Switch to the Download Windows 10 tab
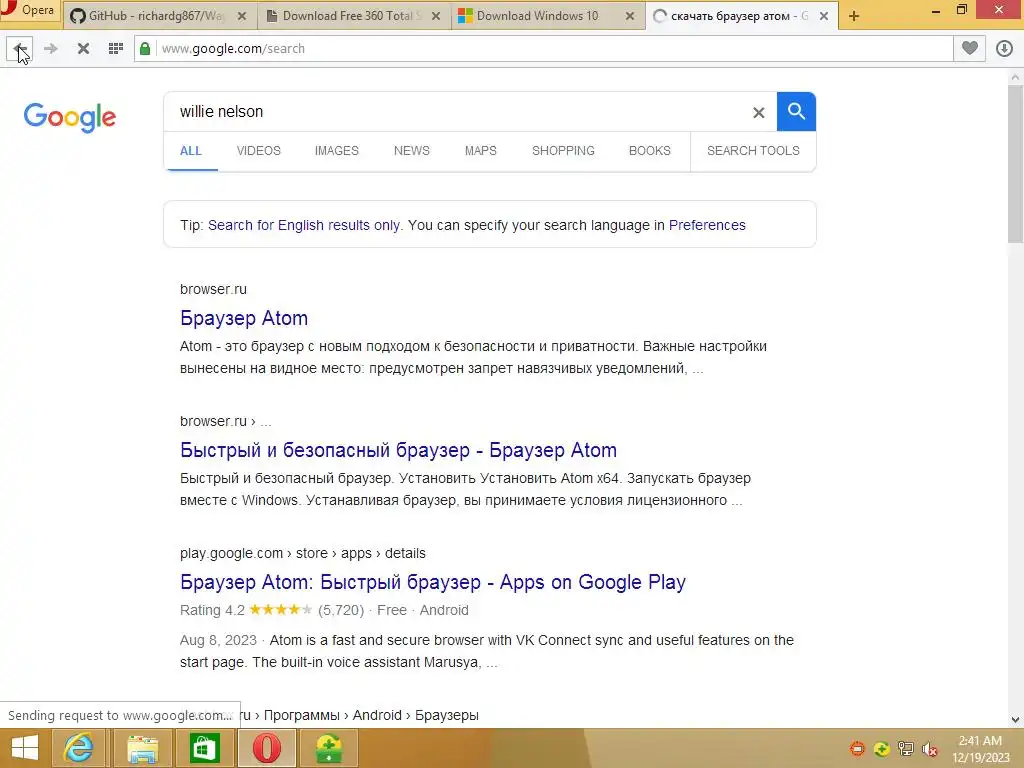The image size is (1024, 768). tap(537, 16)
